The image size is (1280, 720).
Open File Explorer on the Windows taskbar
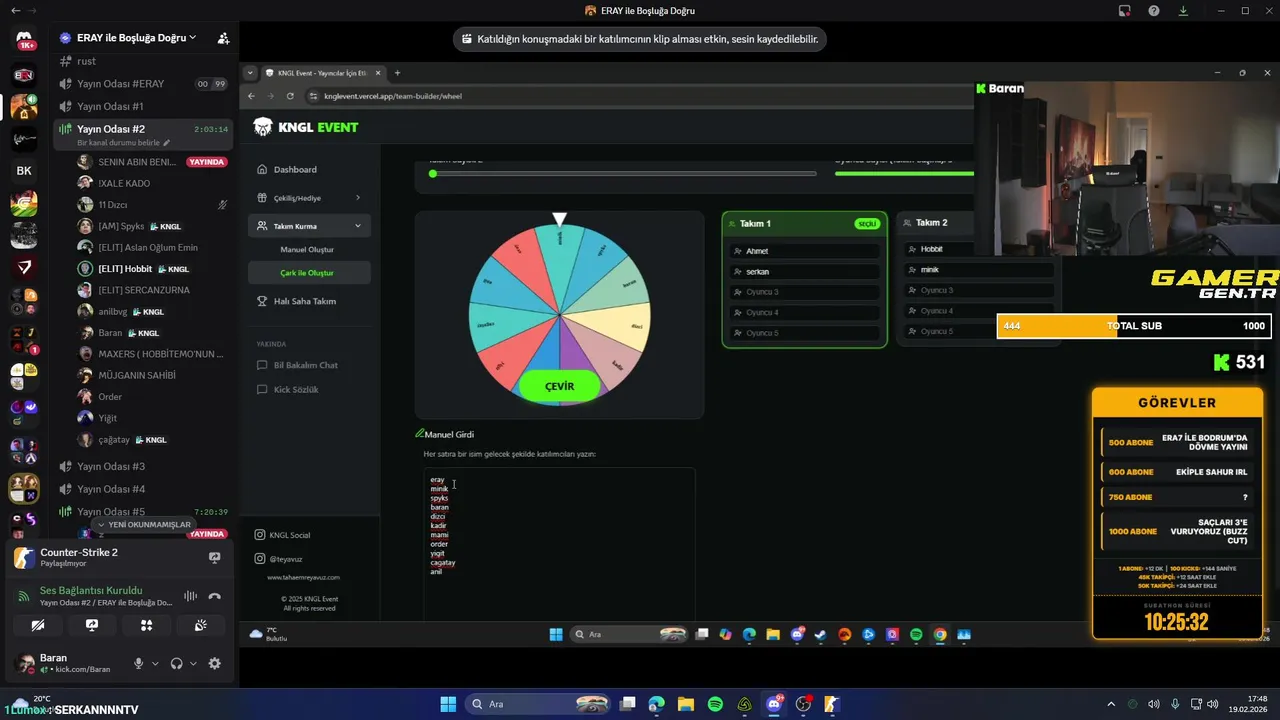point(686,704)
